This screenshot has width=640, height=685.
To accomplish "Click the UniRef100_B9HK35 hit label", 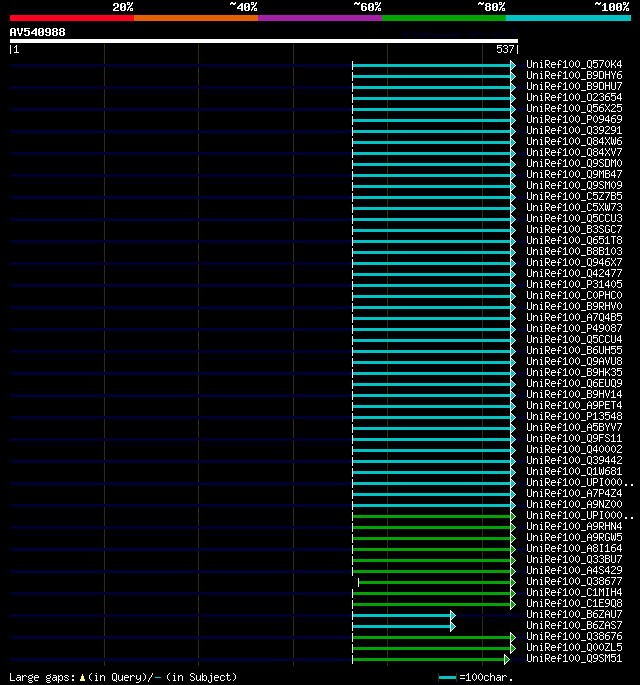I will click(574, 372).
